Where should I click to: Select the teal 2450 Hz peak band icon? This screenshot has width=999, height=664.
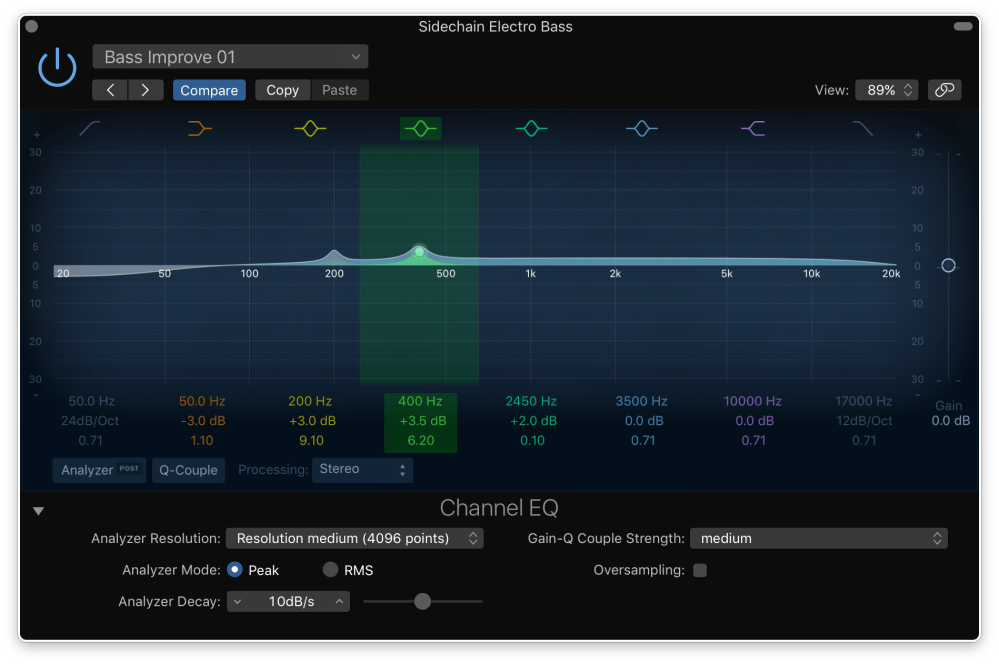531,128
